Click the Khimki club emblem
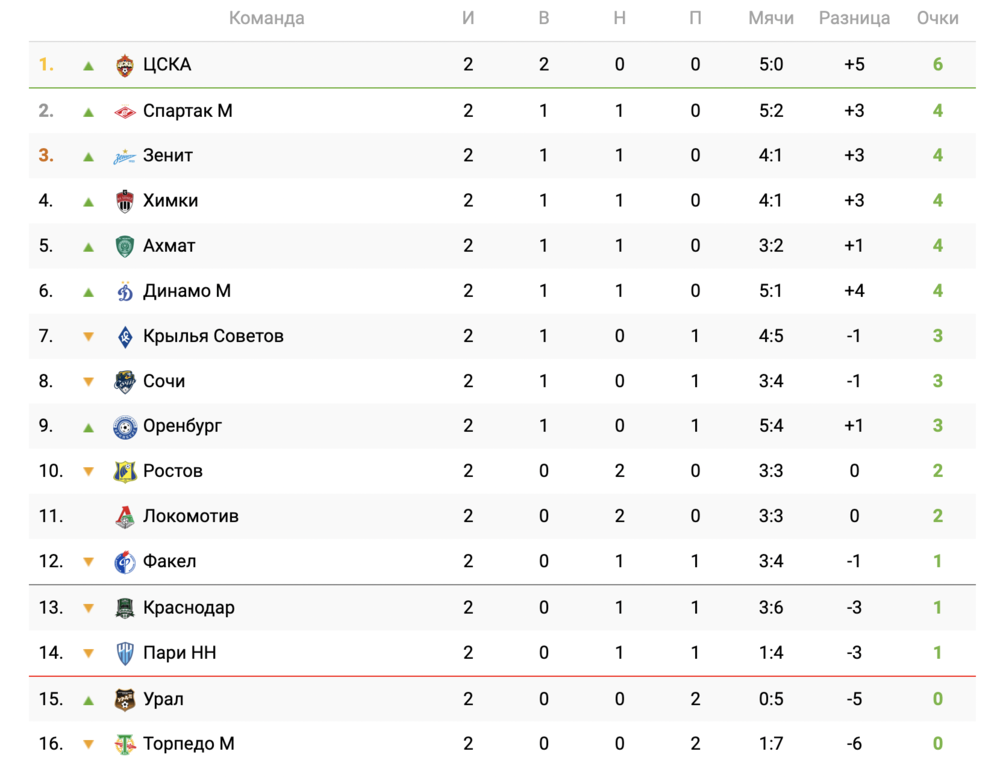Screen dimensions: 1000x778 (x=124, y=201)
